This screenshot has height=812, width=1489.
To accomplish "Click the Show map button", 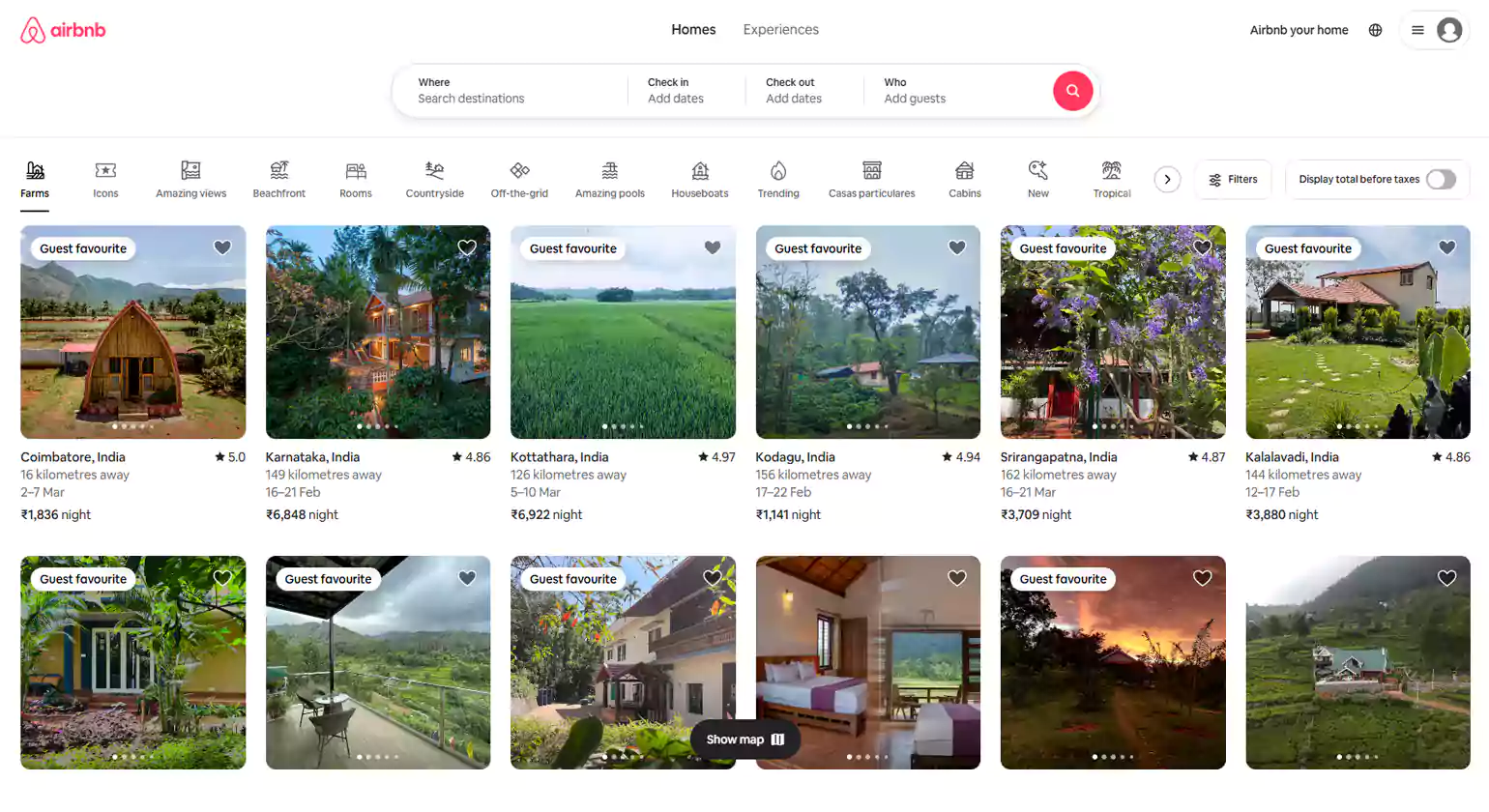I will [744, 739].
